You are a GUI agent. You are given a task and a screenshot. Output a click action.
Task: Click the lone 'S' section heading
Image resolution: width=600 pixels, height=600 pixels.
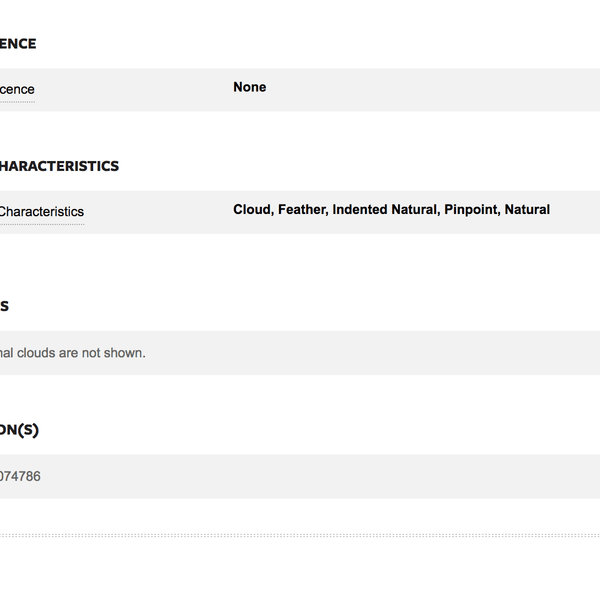[4, 306]
